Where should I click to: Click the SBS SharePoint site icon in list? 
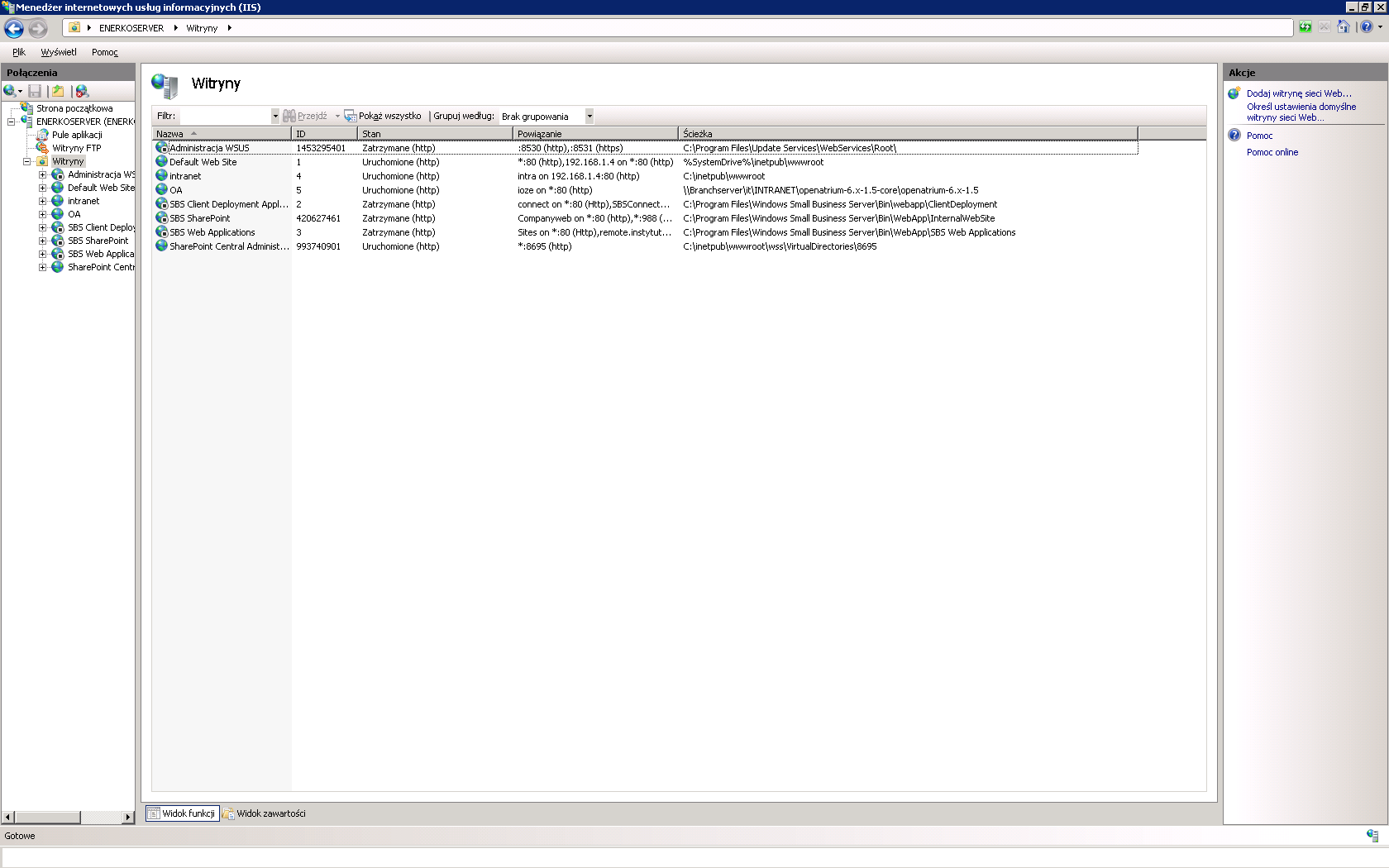point(162,218)
